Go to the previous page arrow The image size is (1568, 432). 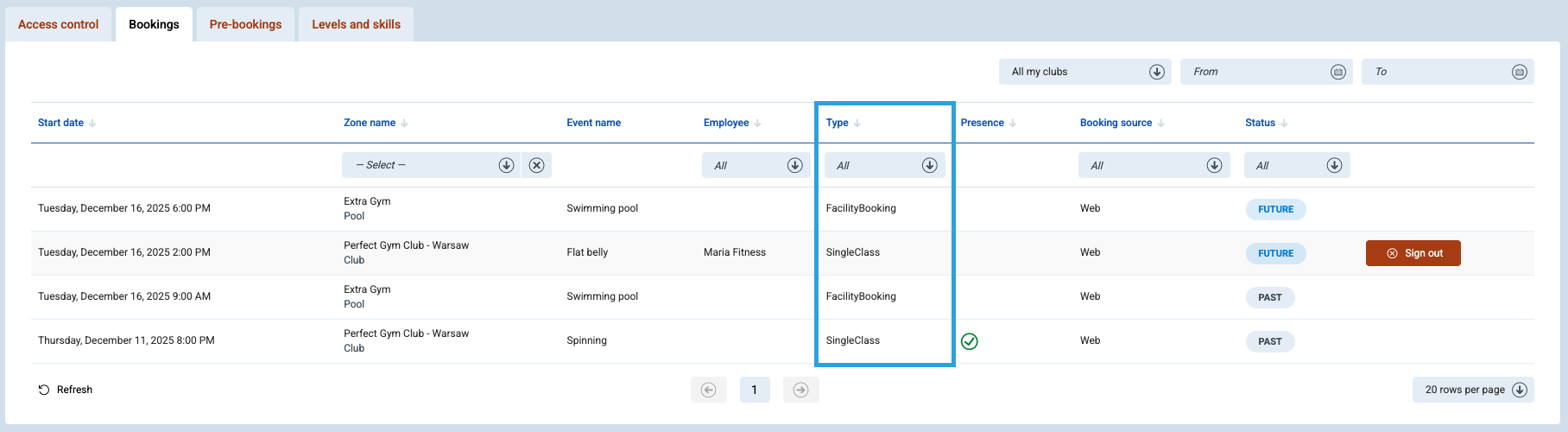pyautogui.click(x=708, y=390)
